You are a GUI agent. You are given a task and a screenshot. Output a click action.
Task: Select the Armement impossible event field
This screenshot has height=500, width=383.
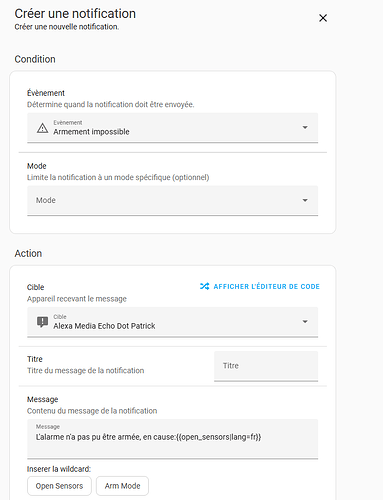coord(172,128)
